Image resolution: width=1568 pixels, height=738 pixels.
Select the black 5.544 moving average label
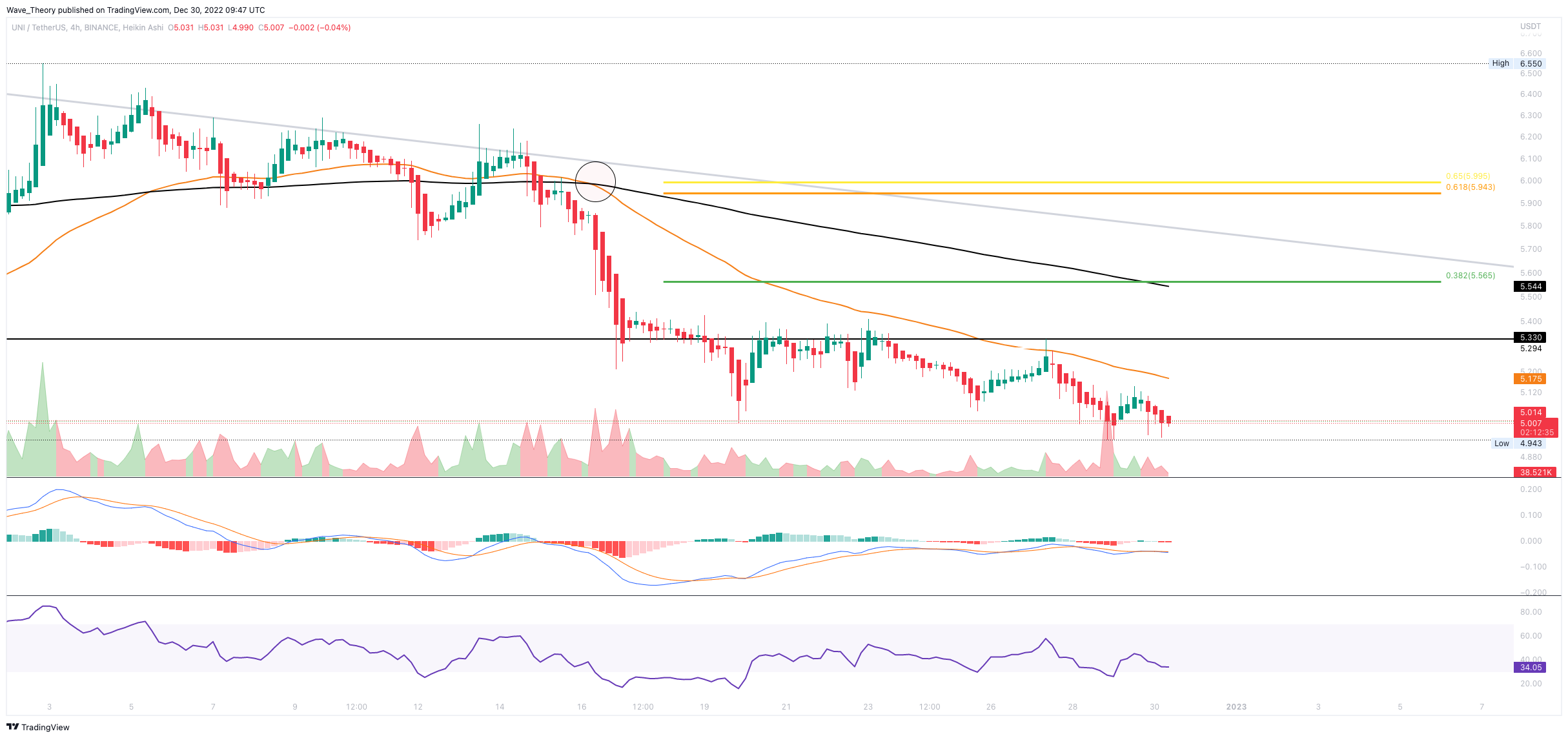pos(1530,287)
